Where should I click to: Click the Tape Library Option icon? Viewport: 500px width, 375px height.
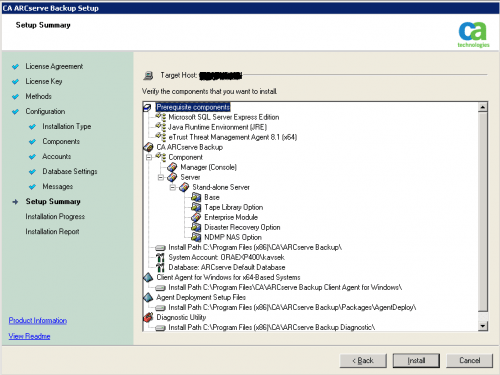(x=196, y=207)
